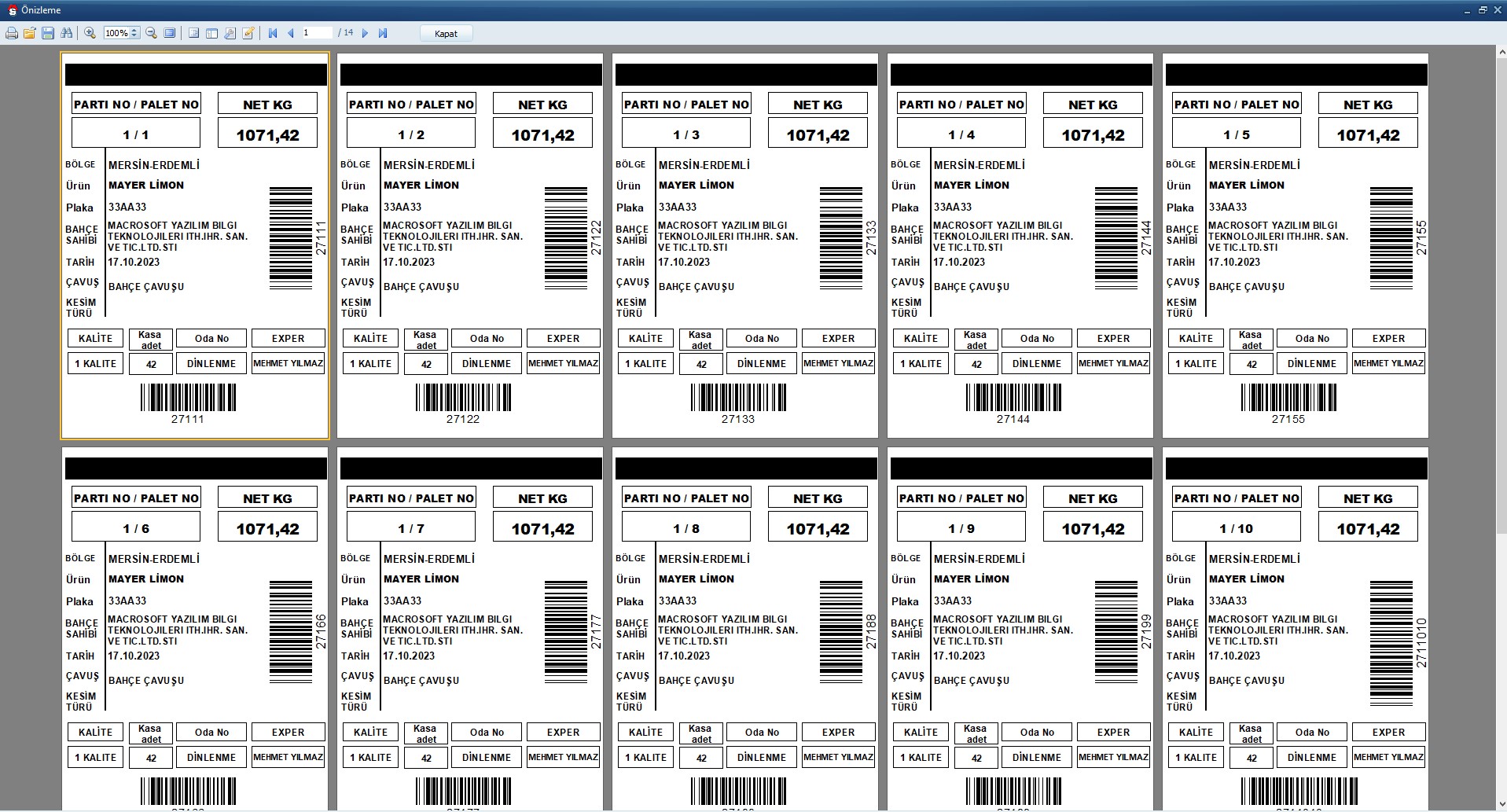Open Find with the binoculars icon

pyautogui.click(x=66, y=33)
